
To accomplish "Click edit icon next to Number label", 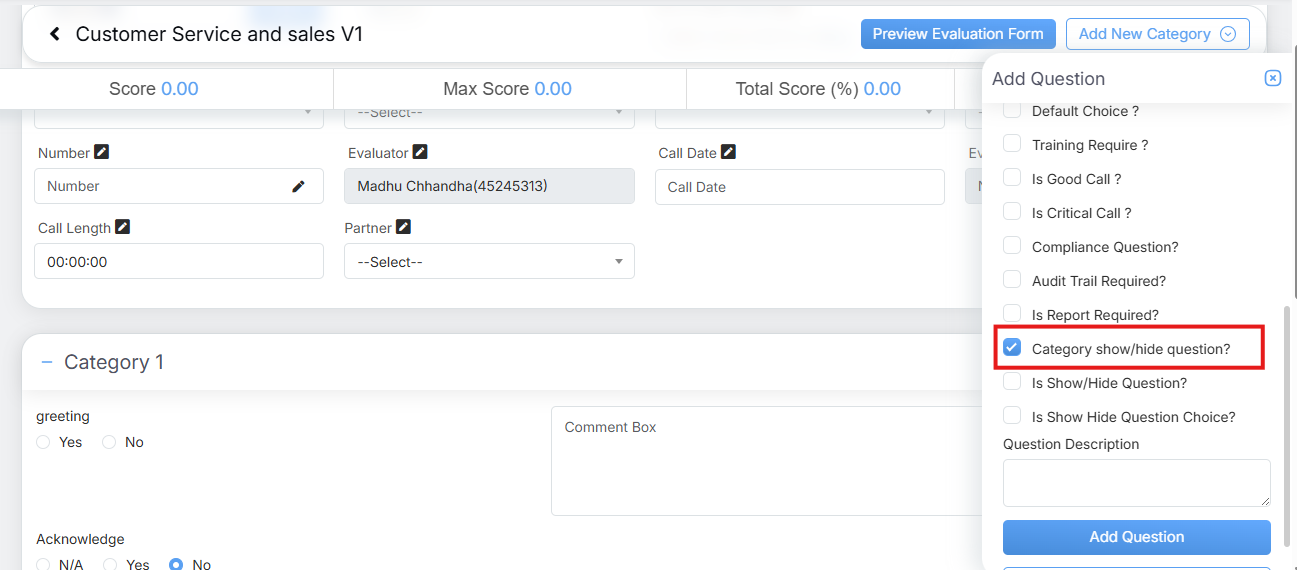I will [x=101, y=152].
